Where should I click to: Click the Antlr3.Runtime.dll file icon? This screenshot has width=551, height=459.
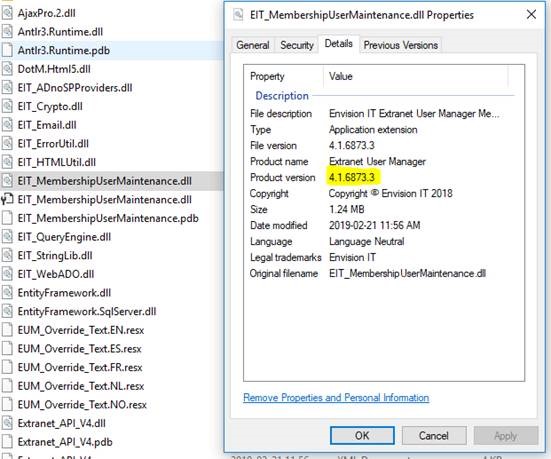tap(7, 32)
